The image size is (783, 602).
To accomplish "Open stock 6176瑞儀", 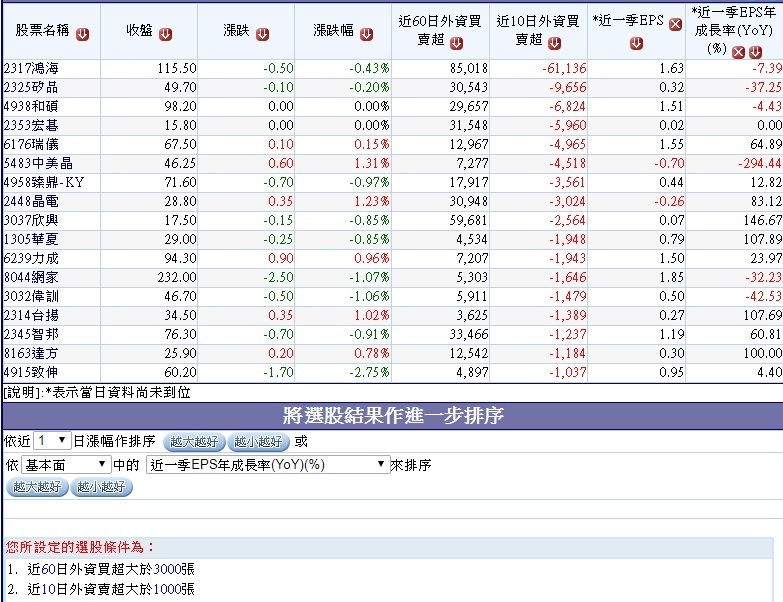I will pos(31,144).
